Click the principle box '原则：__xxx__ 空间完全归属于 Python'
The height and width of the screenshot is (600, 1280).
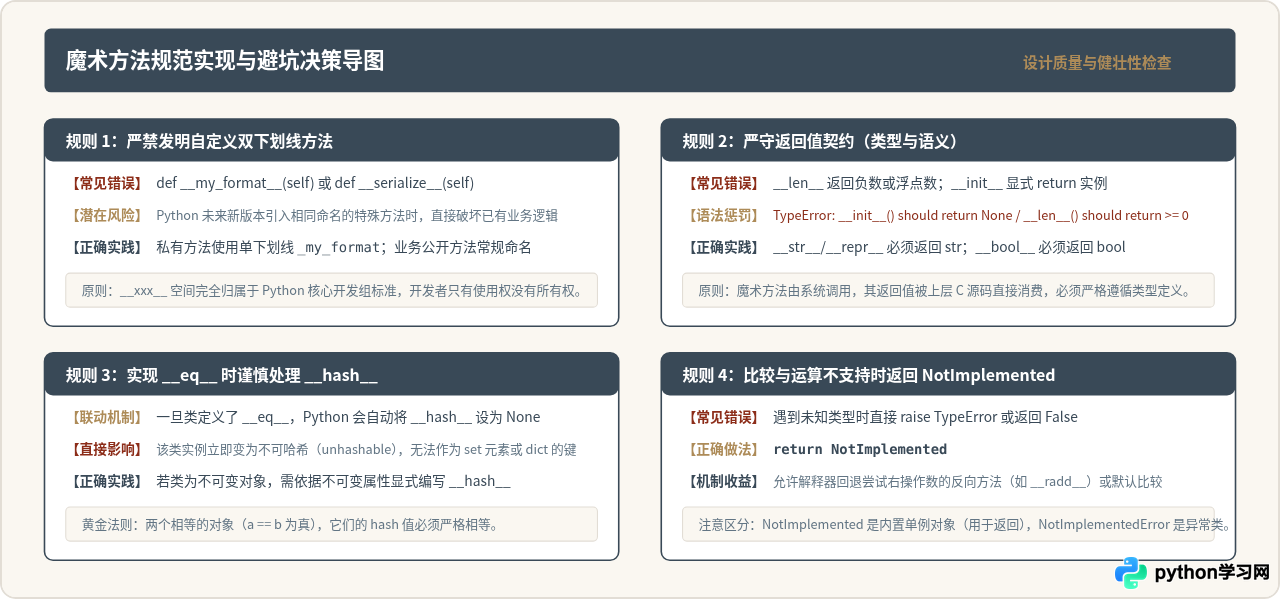point(331,290)
